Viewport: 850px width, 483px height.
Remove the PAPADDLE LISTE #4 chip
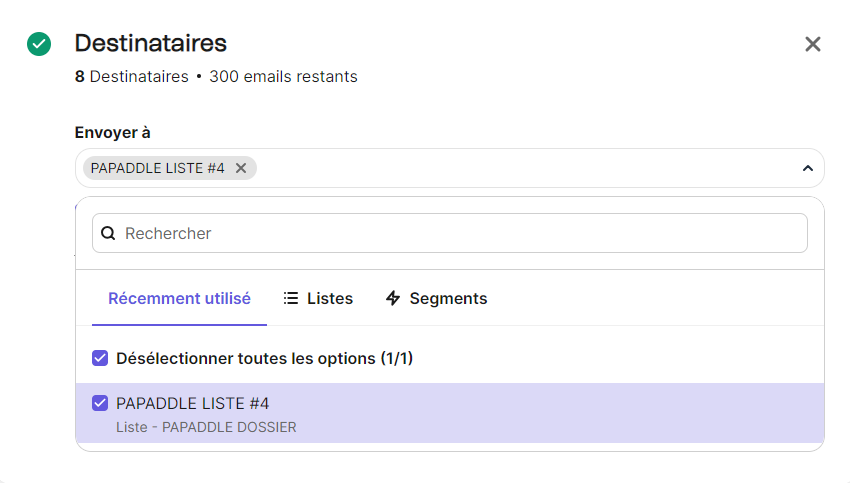(x=241, y=168)
